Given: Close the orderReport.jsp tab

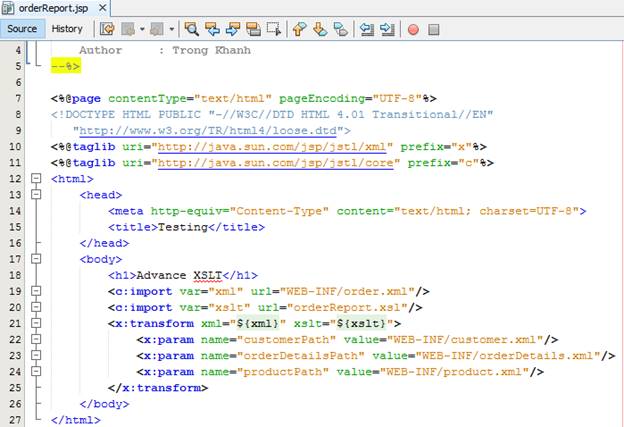Looking at the screenshot, I should (x=102, y=8).
